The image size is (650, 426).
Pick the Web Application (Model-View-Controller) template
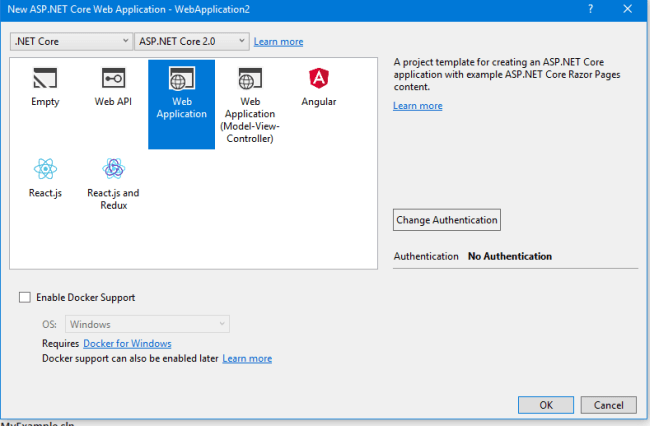(250, 104)
